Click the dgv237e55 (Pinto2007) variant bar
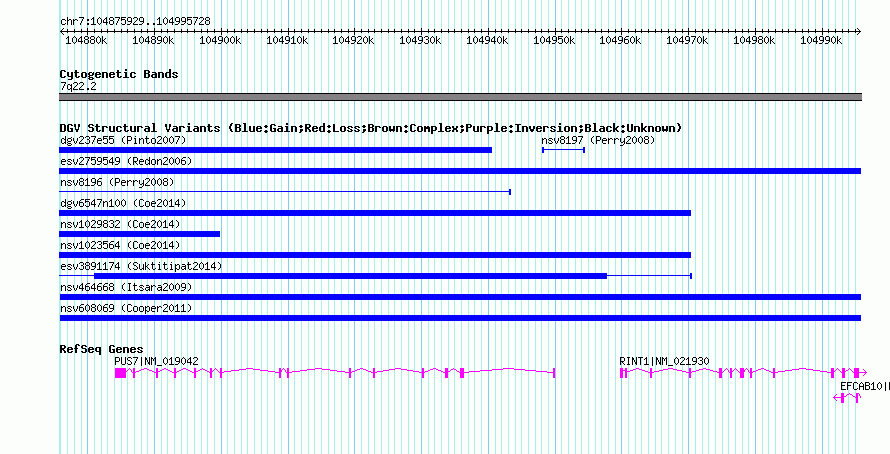Viewport: 890px width, 454px height. pyautogui.click(x=275, y=150)
